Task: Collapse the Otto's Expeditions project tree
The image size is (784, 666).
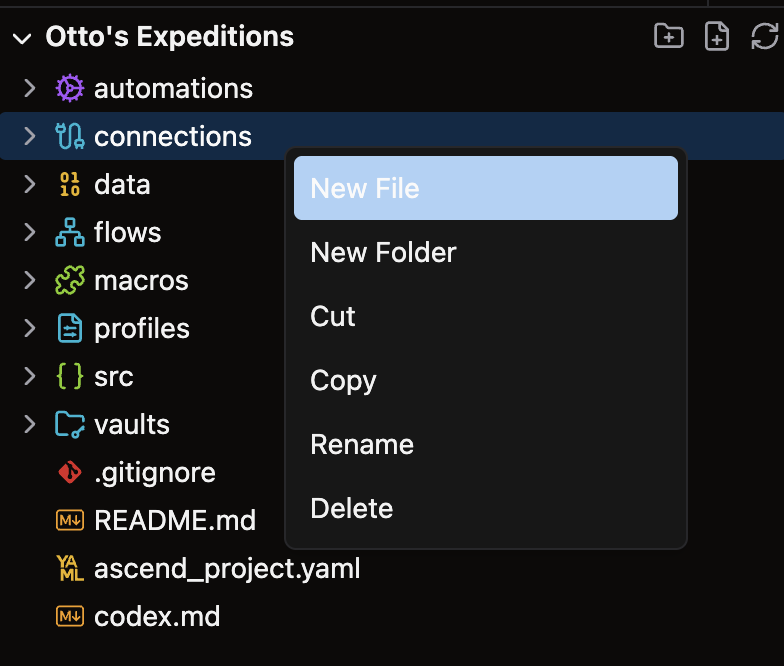Action: (x=21, y=38)
